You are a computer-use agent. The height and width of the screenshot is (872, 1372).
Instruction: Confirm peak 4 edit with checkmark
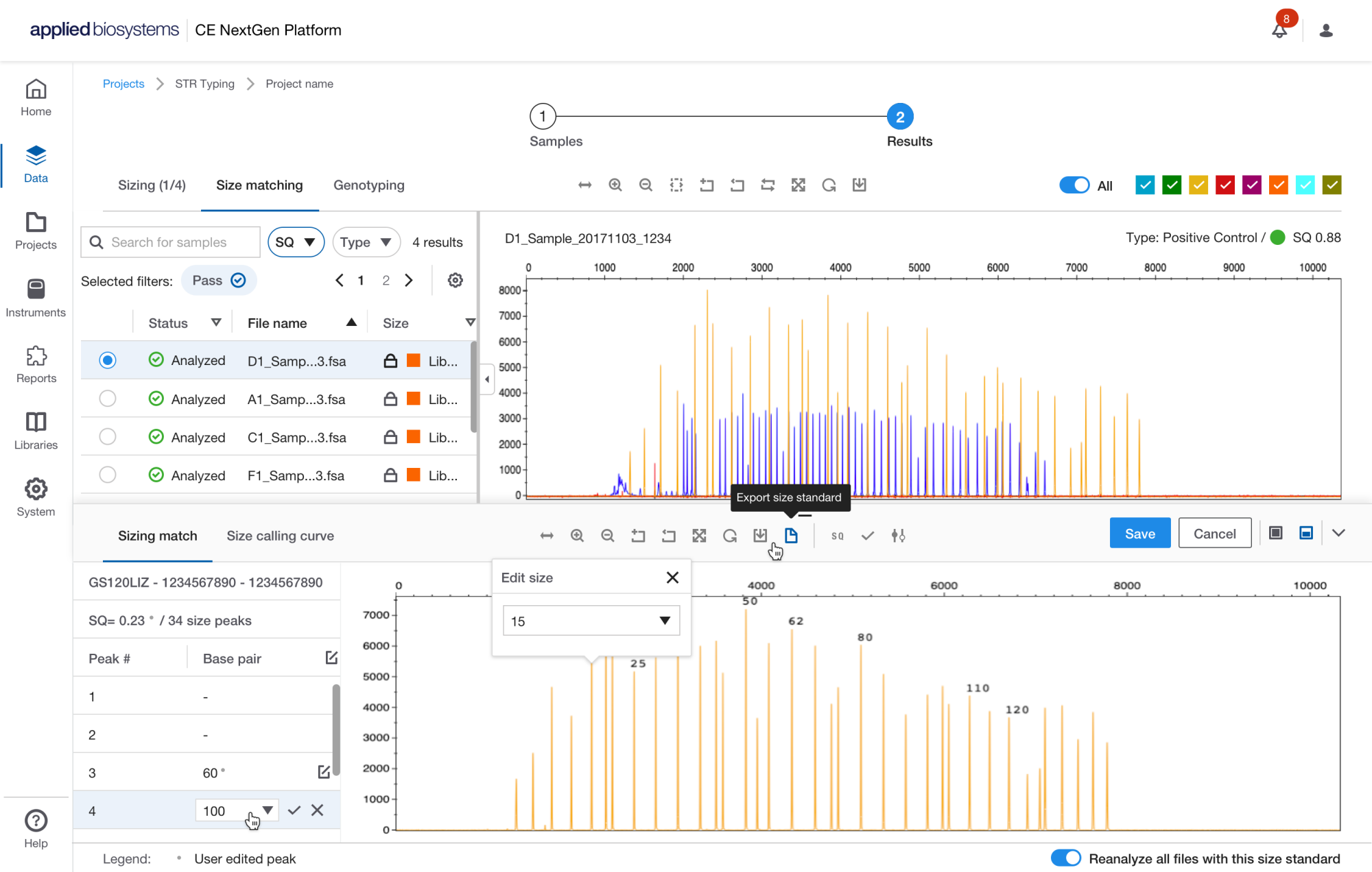[x=294, y=810]
